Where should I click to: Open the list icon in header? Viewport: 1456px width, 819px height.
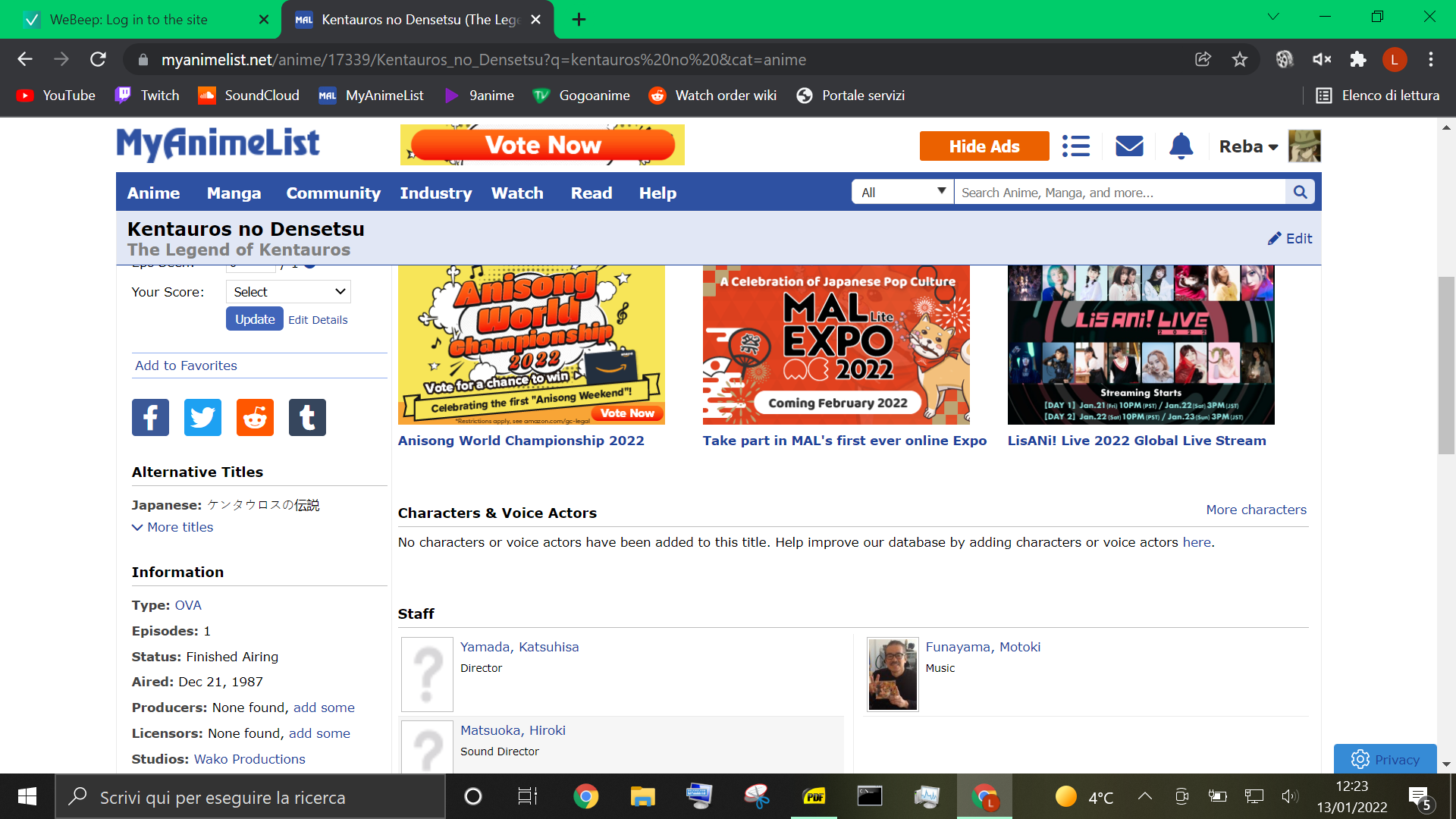pyautogui.click(x=1075, y=146)
